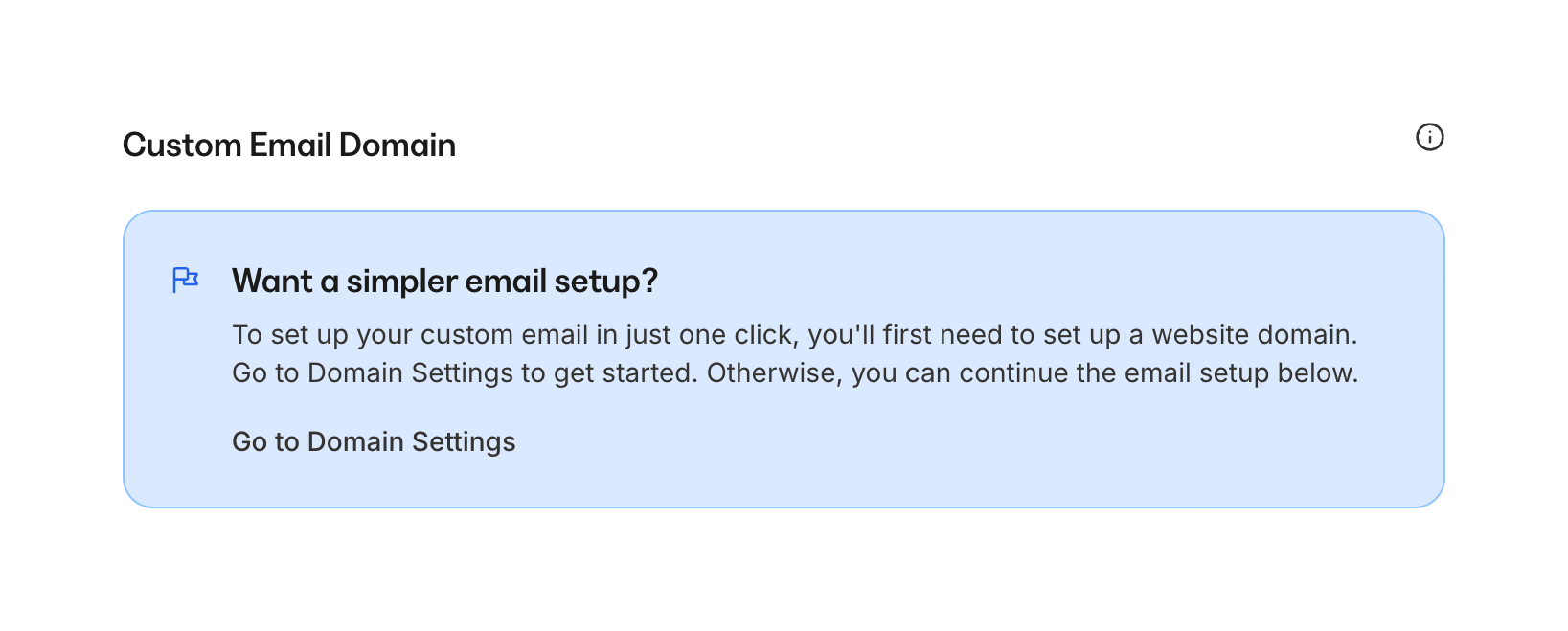The image size is (1568, 631).
Task: Click the light blue banner background
Action: tap(958, 460)
